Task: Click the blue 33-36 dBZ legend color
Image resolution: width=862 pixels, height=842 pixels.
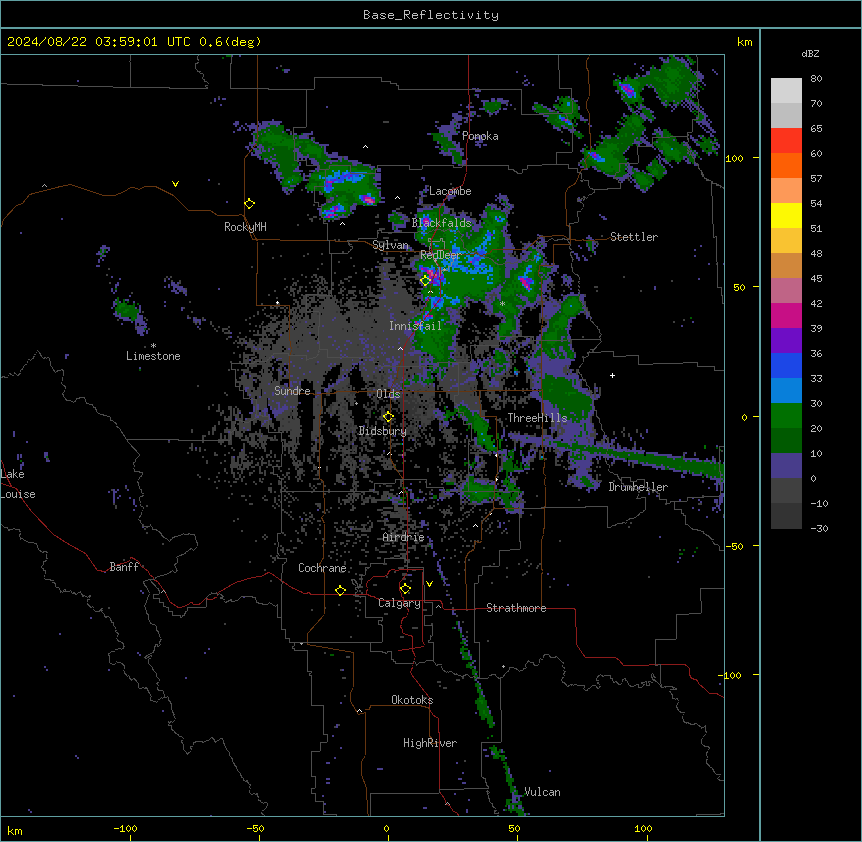Action: click(x=786, y=365)
